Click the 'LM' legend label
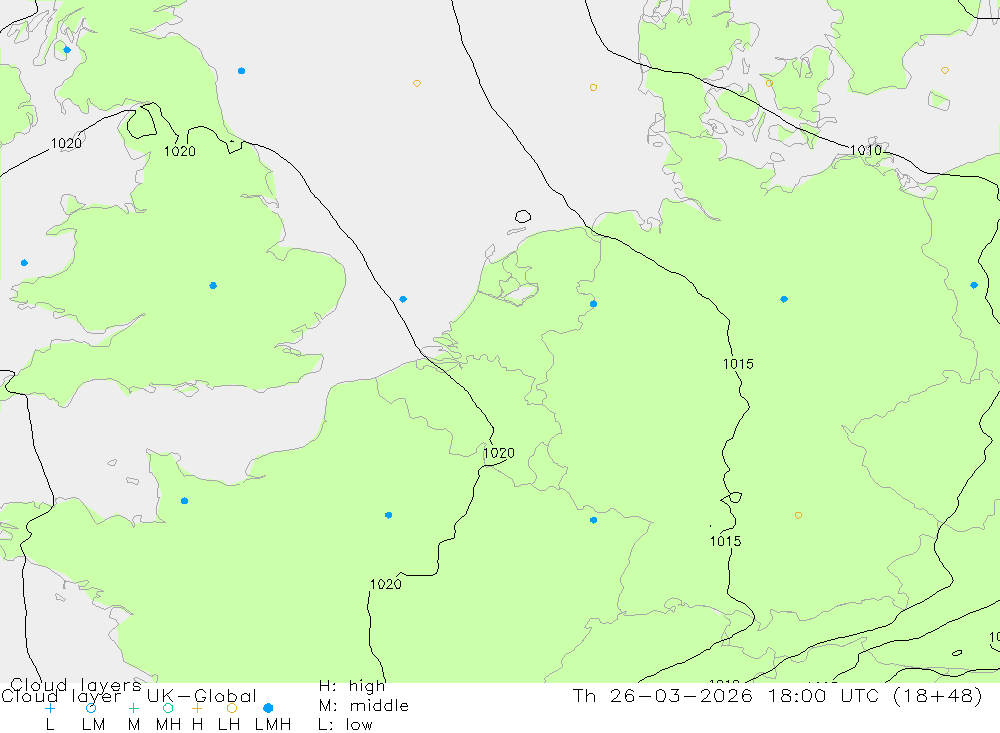1000x733 pixels. pyautogui.click(x=93, y=725)
